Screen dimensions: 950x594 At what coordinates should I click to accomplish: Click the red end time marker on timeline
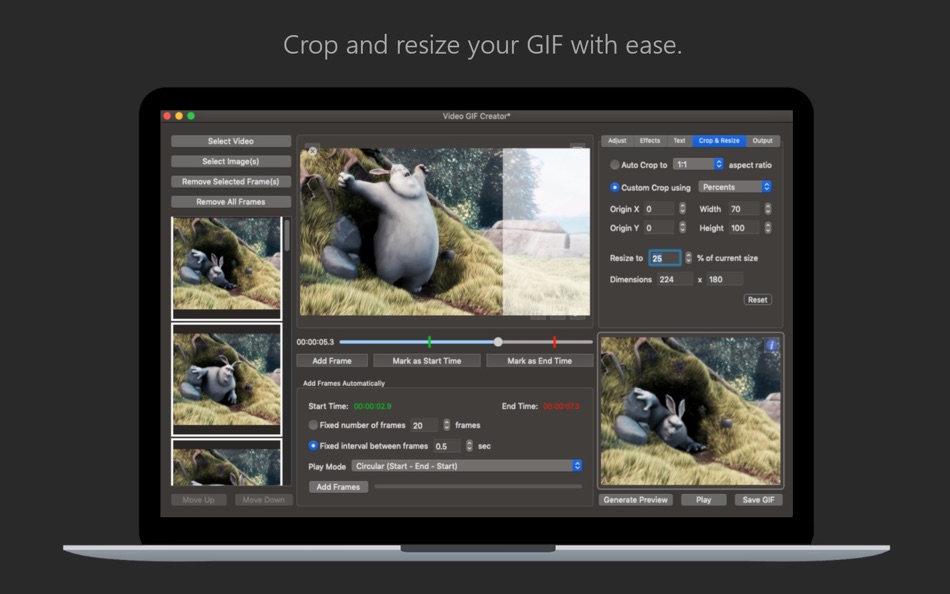click(x=554, y=342)
